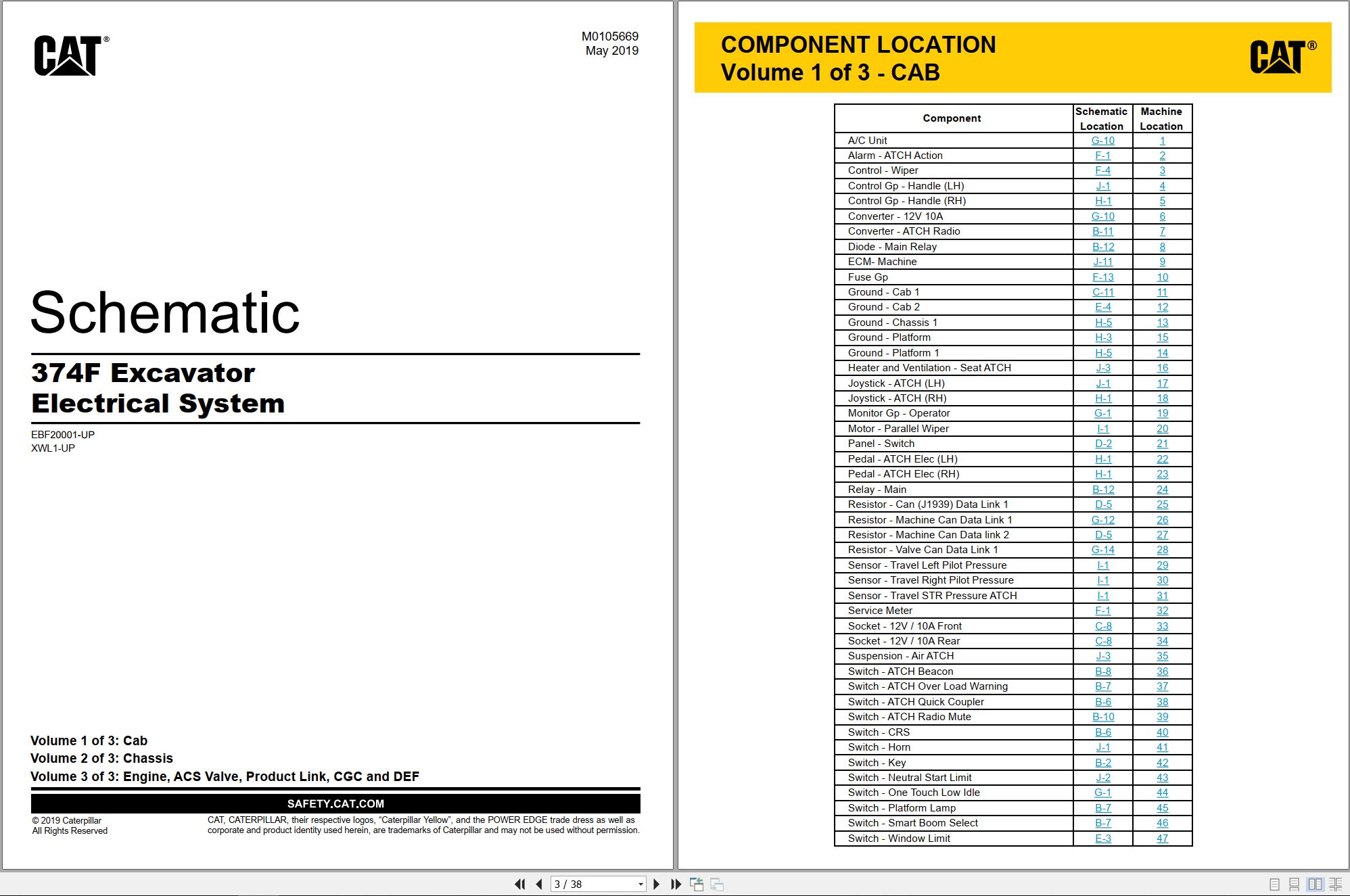Click the SAFETY.CAT.COM banner text
The width and height of the screenshot is (1350, 896).
pos(335,804)
